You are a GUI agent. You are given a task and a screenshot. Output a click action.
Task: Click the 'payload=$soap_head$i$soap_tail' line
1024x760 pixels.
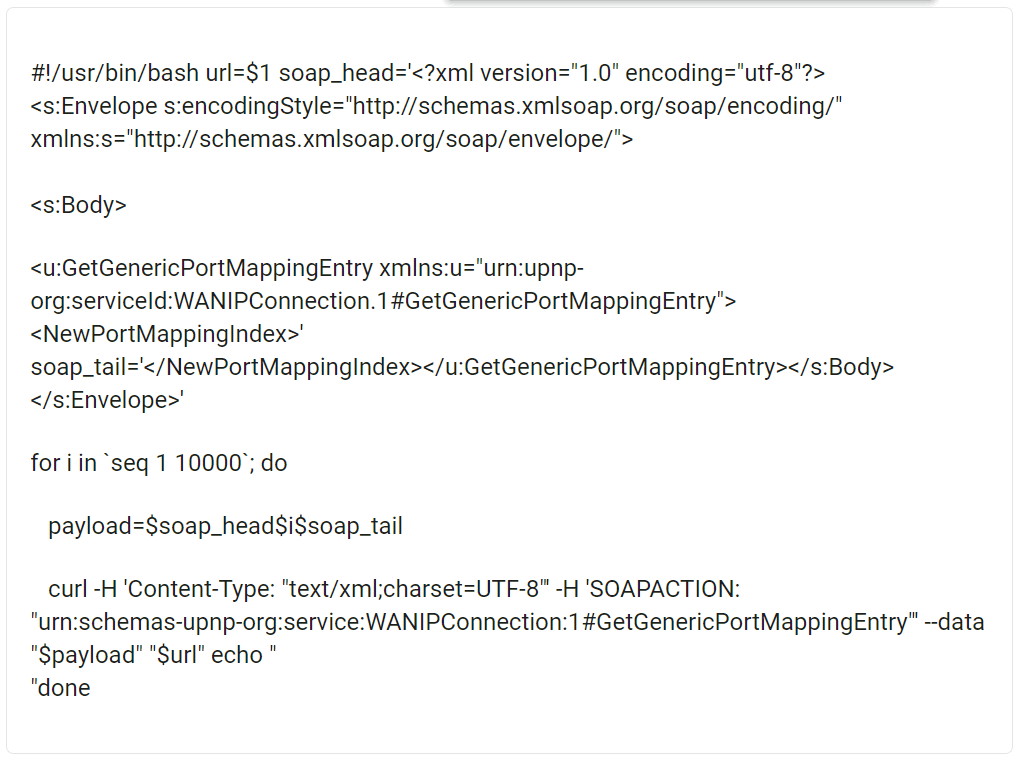(x=225, y=526)
